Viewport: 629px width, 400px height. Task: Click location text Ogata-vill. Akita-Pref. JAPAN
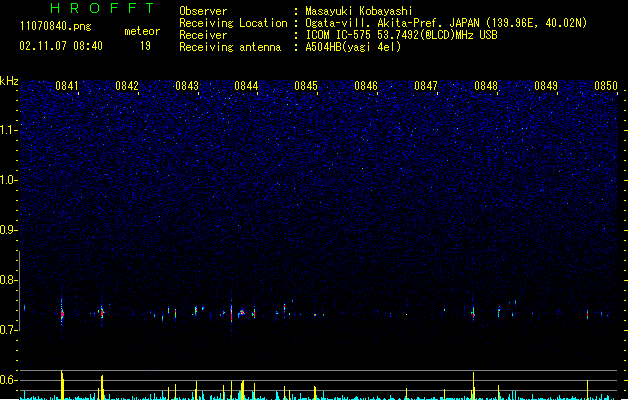[392, 23]
